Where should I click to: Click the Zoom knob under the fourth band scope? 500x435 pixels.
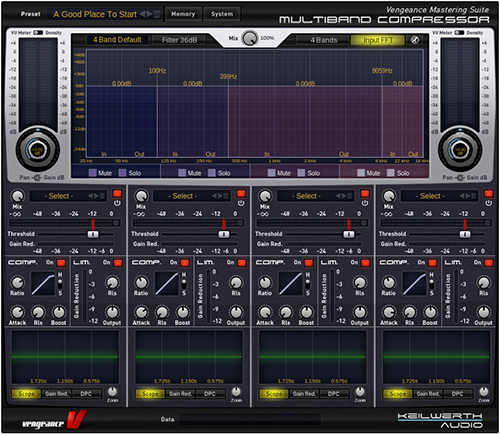(484, 391)
